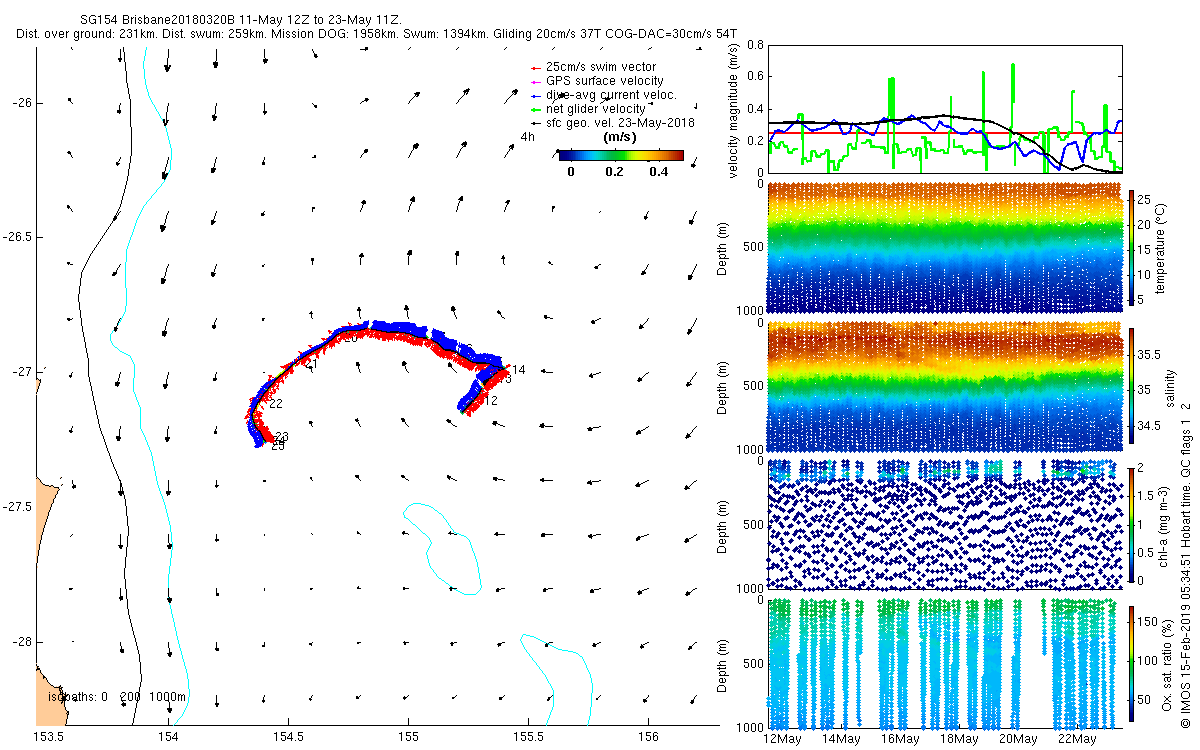
Task: Click the chl-a depth section panel
Action: 945,524
